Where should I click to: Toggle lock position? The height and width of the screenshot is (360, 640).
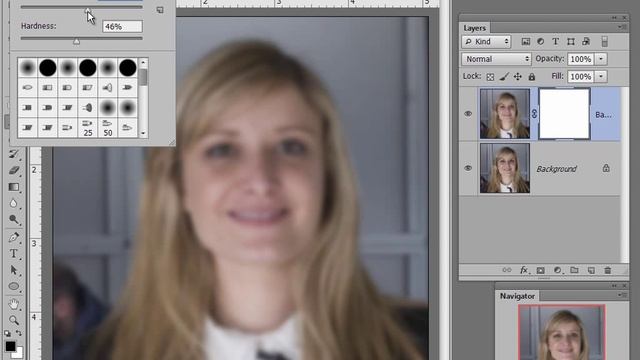518,76
